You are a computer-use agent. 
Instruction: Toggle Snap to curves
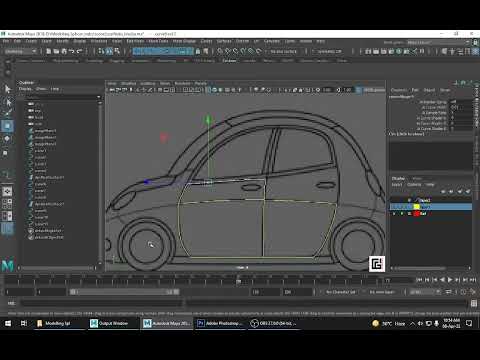tap(228, 51)
